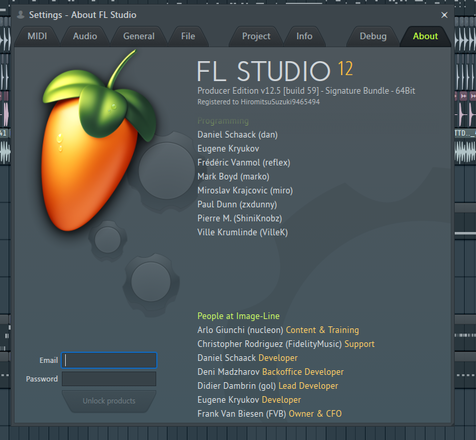This screenshot has width=476, height=440.
Task: Click Deni Madzharov Backoffice Developer
Action: click(x=270, y=372)
